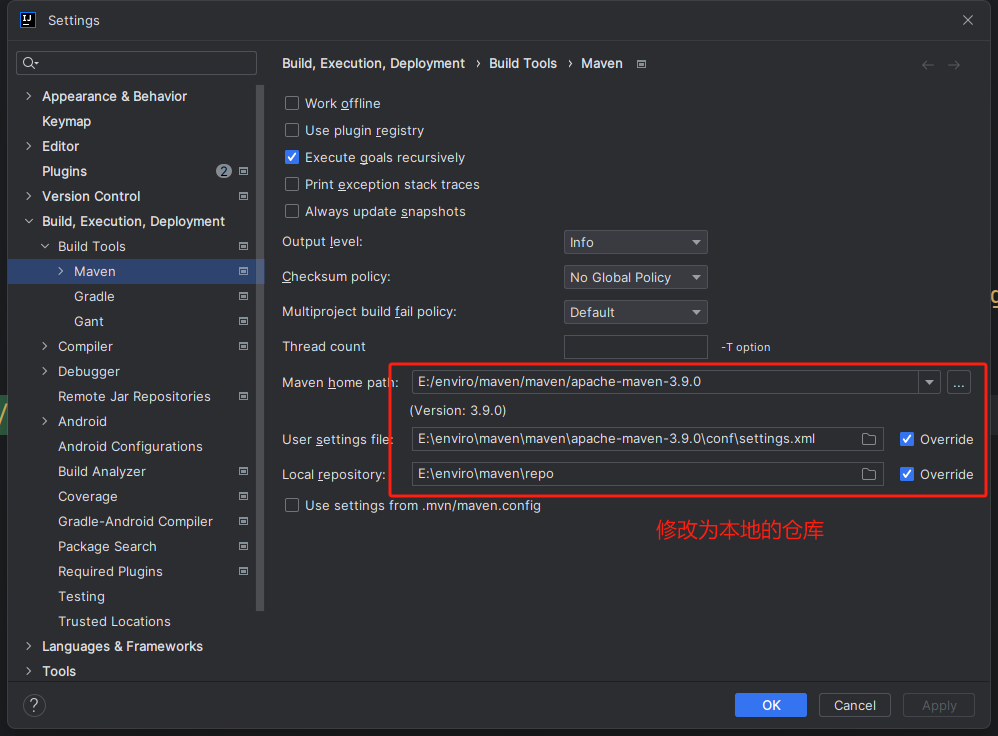Click Build Tools breadcrumb link
The image size is (998, 736).
523,64
